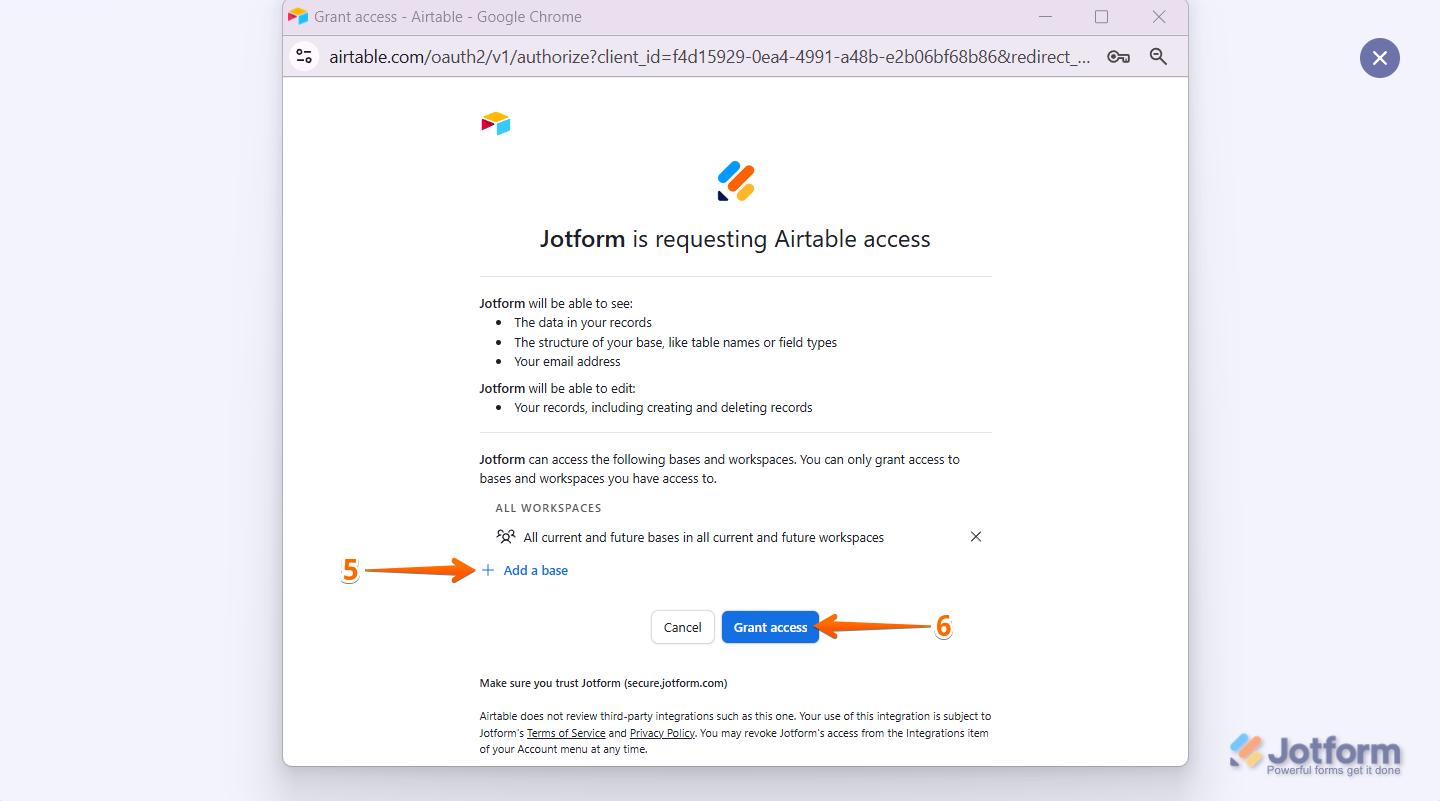
Task: Click the 'structure of your base' bullet
Action: 676,342
